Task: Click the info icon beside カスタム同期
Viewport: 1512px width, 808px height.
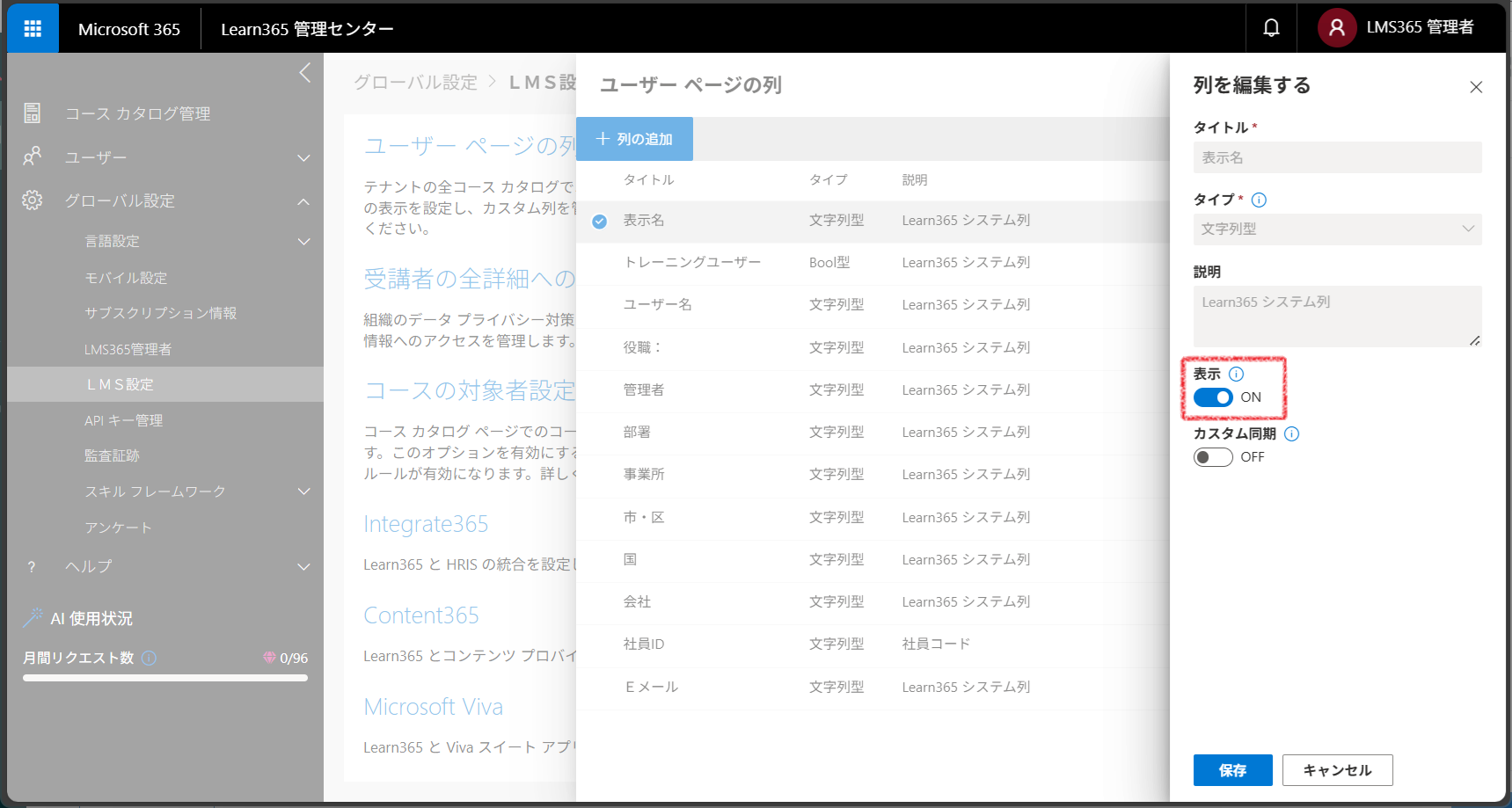Action: point(1291,433)
